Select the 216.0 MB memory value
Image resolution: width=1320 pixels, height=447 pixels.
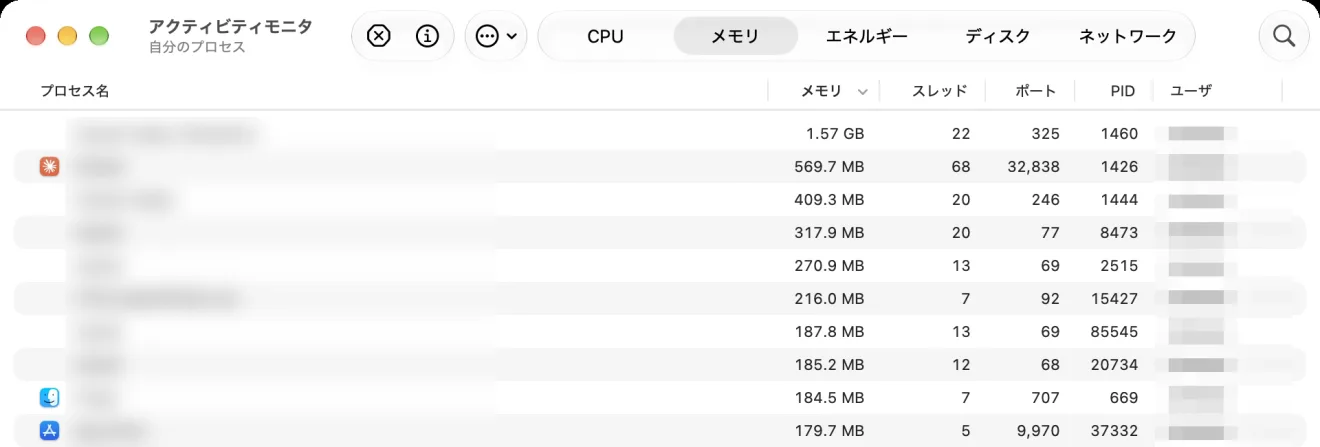click(827, 298)
